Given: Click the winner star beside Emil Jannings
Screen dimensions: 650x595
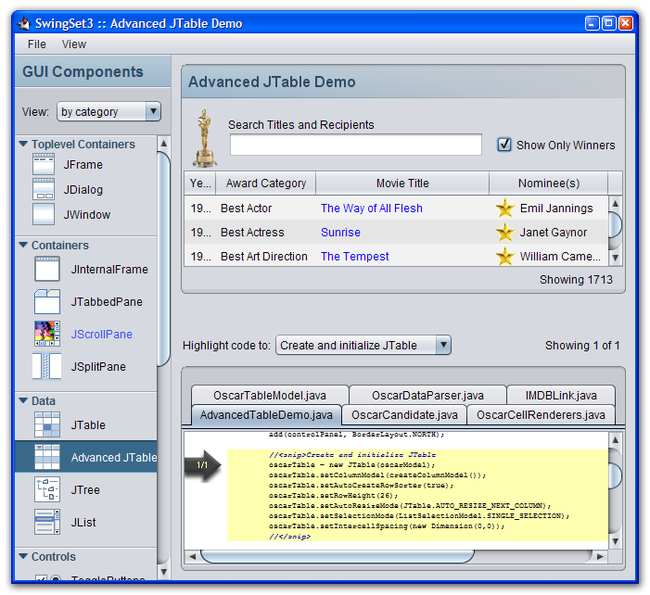Looking at the screenshot, I should coord(505,208).
